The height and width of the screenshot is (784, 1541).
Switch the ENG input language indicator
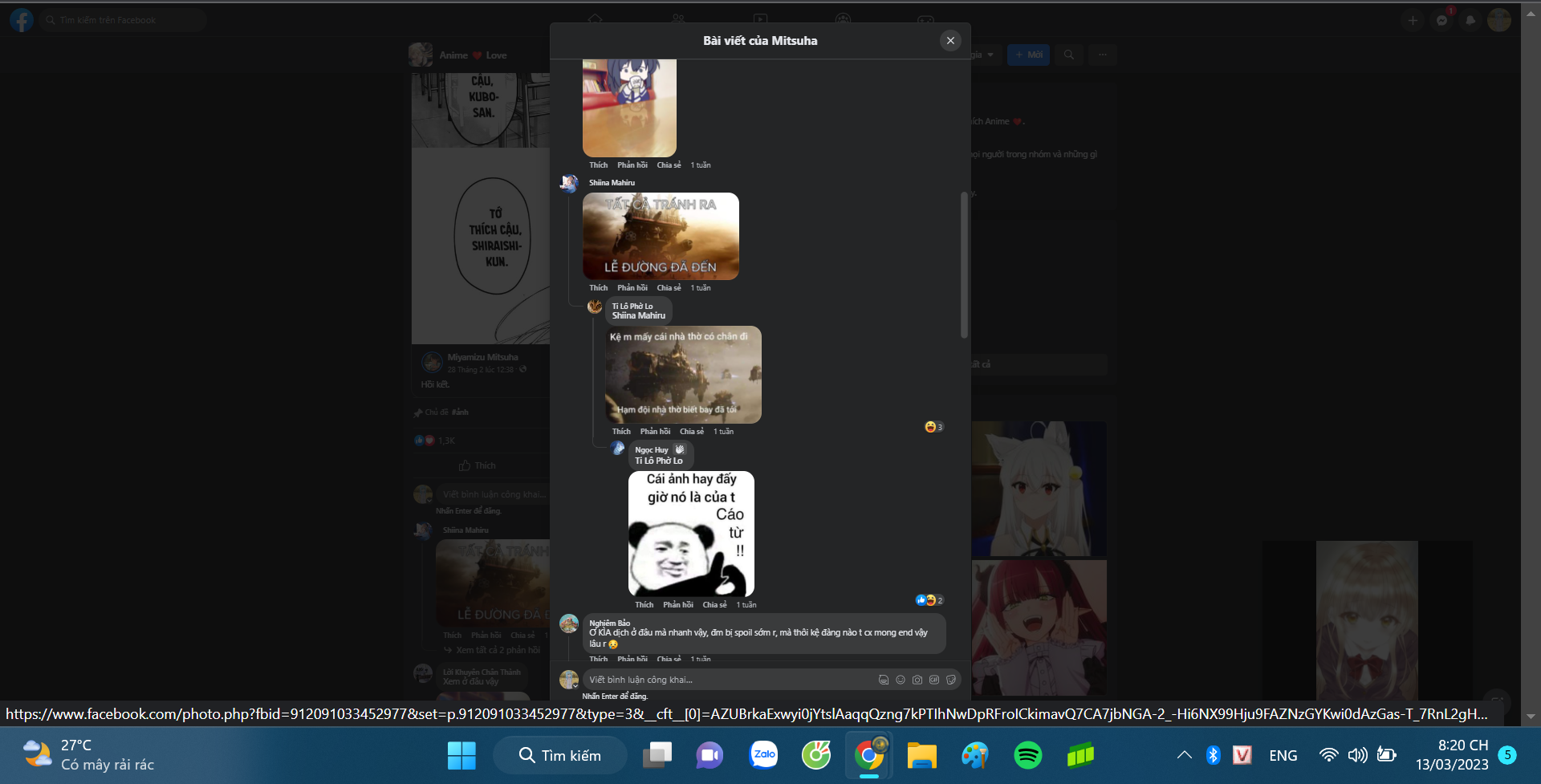click(x=1283, y=755)
